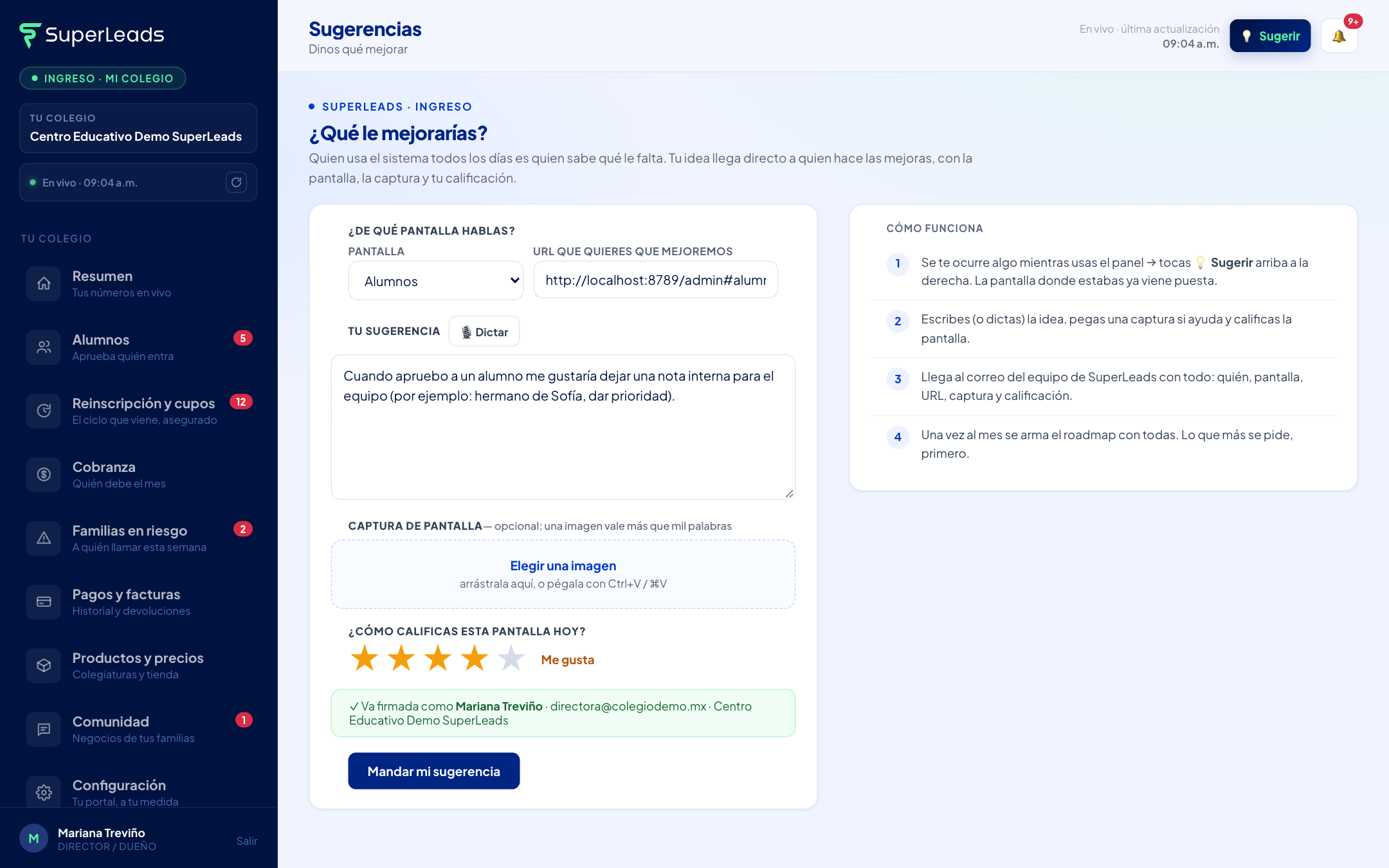This screenshot has height=868, width=1389.
Task: Open Familias en riesgo
Action: (139, 538)
